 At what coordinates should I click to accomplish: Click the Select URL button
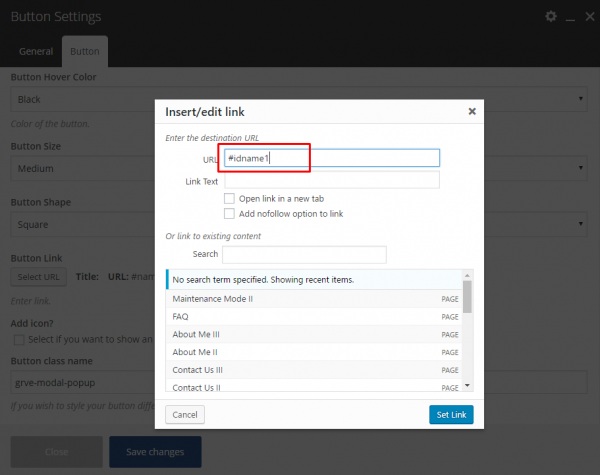tap(38, 277)
